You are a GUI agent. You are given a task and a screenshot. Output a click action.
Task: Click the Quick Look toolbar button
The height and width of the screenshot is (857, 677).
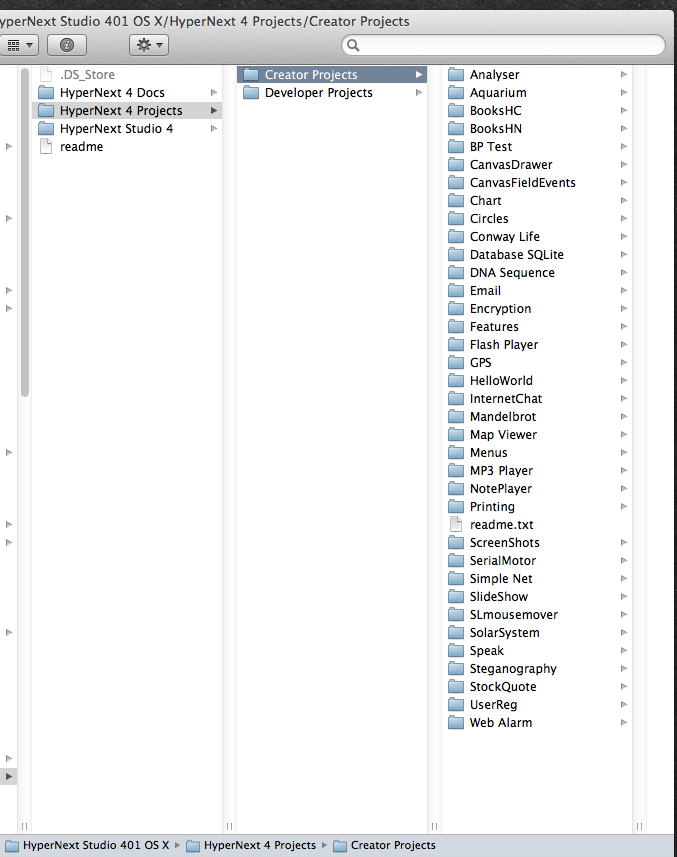67,45
